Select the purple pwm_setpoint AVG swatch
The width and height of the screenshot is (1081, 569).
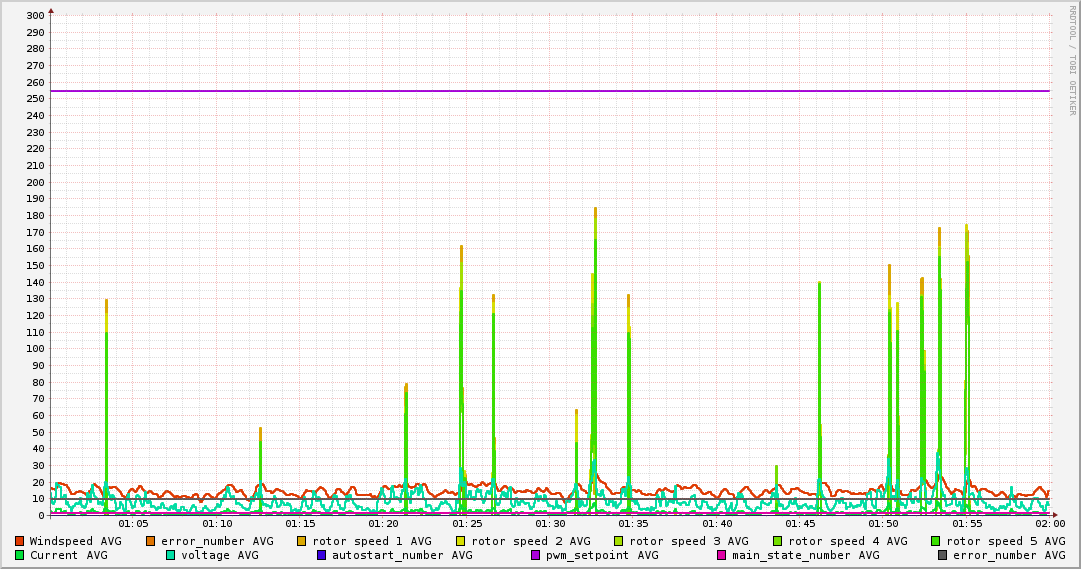pyautogui.click(x=535, y=555)
